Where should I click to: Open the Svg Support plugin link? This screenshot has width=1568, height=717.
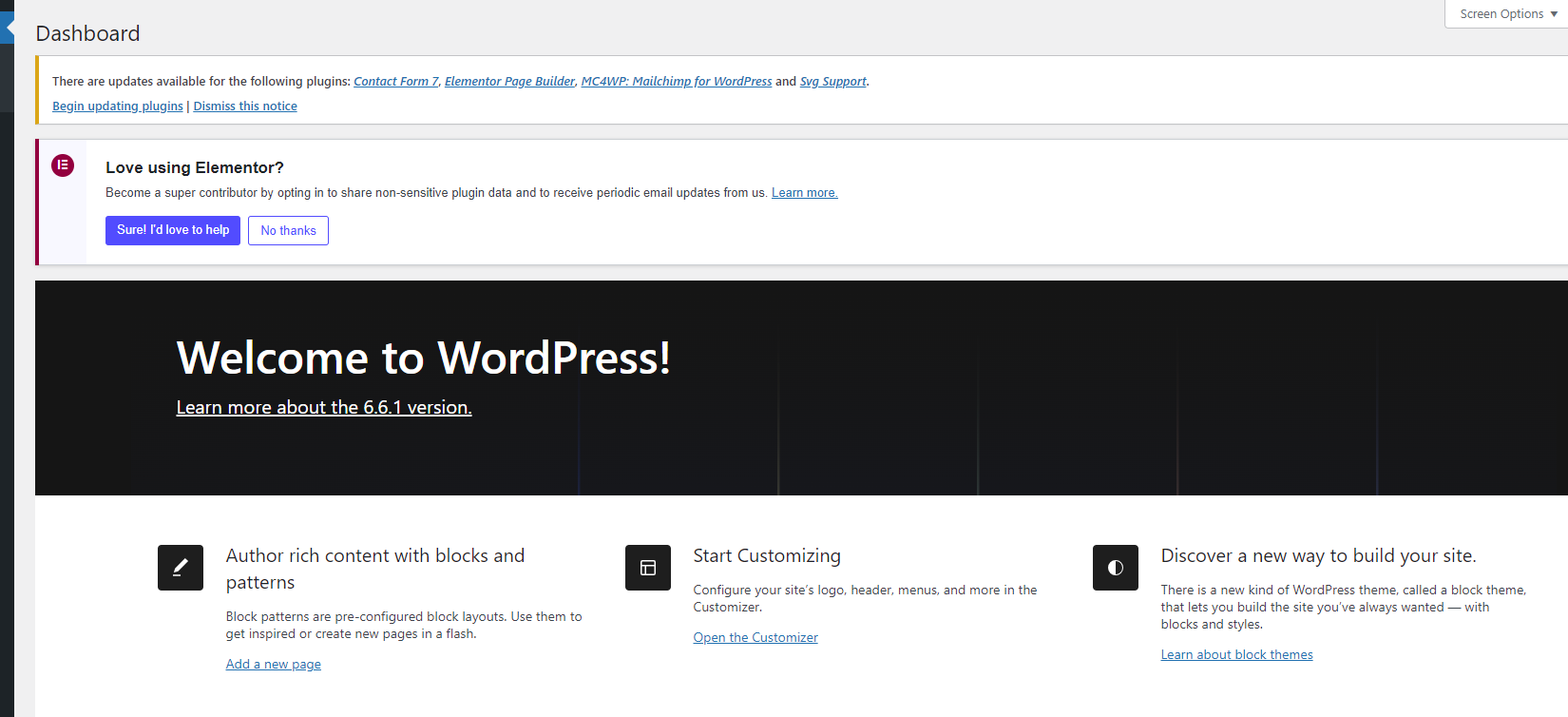pyautogui.click(x=833, y=82)
